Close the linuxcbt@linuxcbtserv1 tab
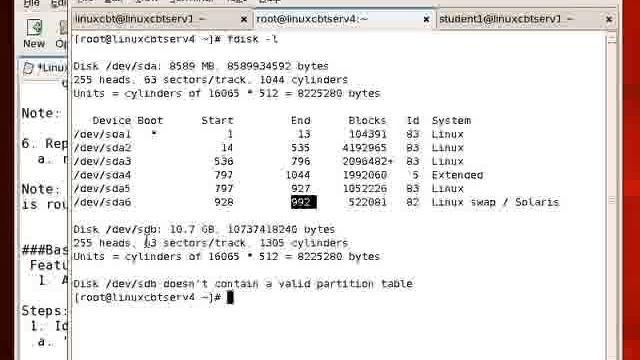Image resolution: width=640 pixels, height=360 pixels. point(244,19)
